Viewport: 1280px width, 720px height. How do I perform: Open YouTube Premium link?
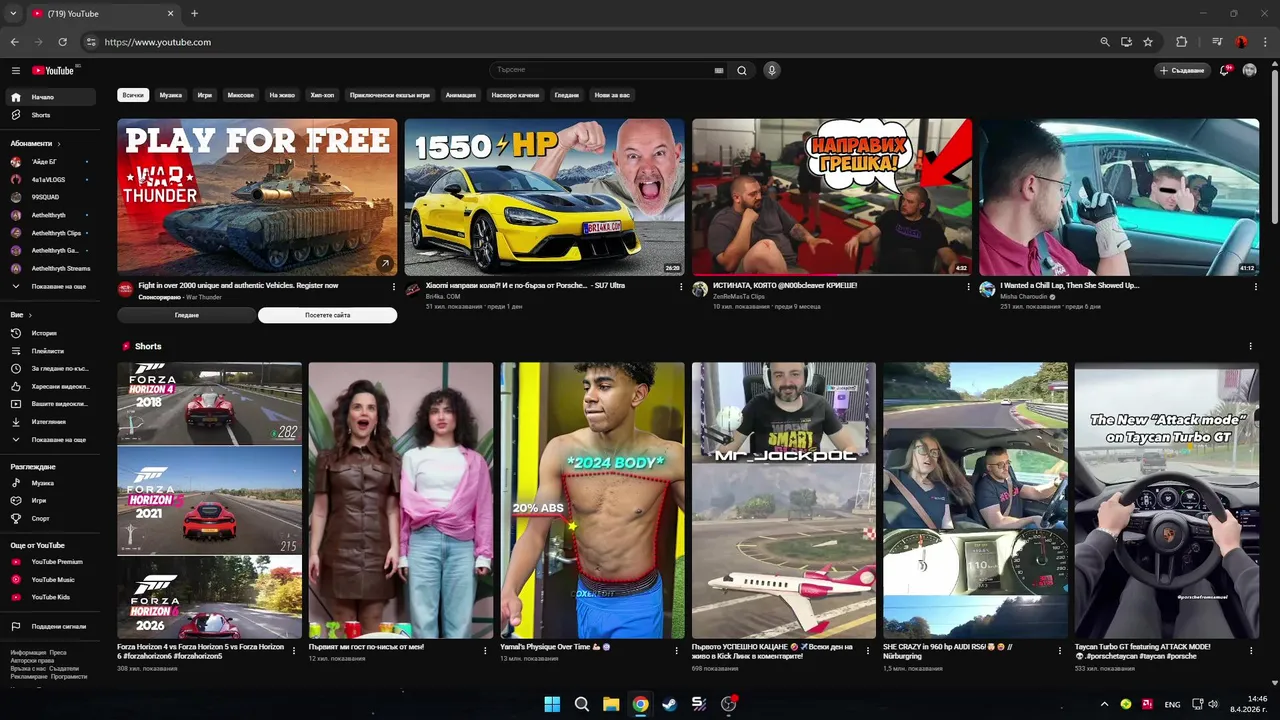click(51, 562)
